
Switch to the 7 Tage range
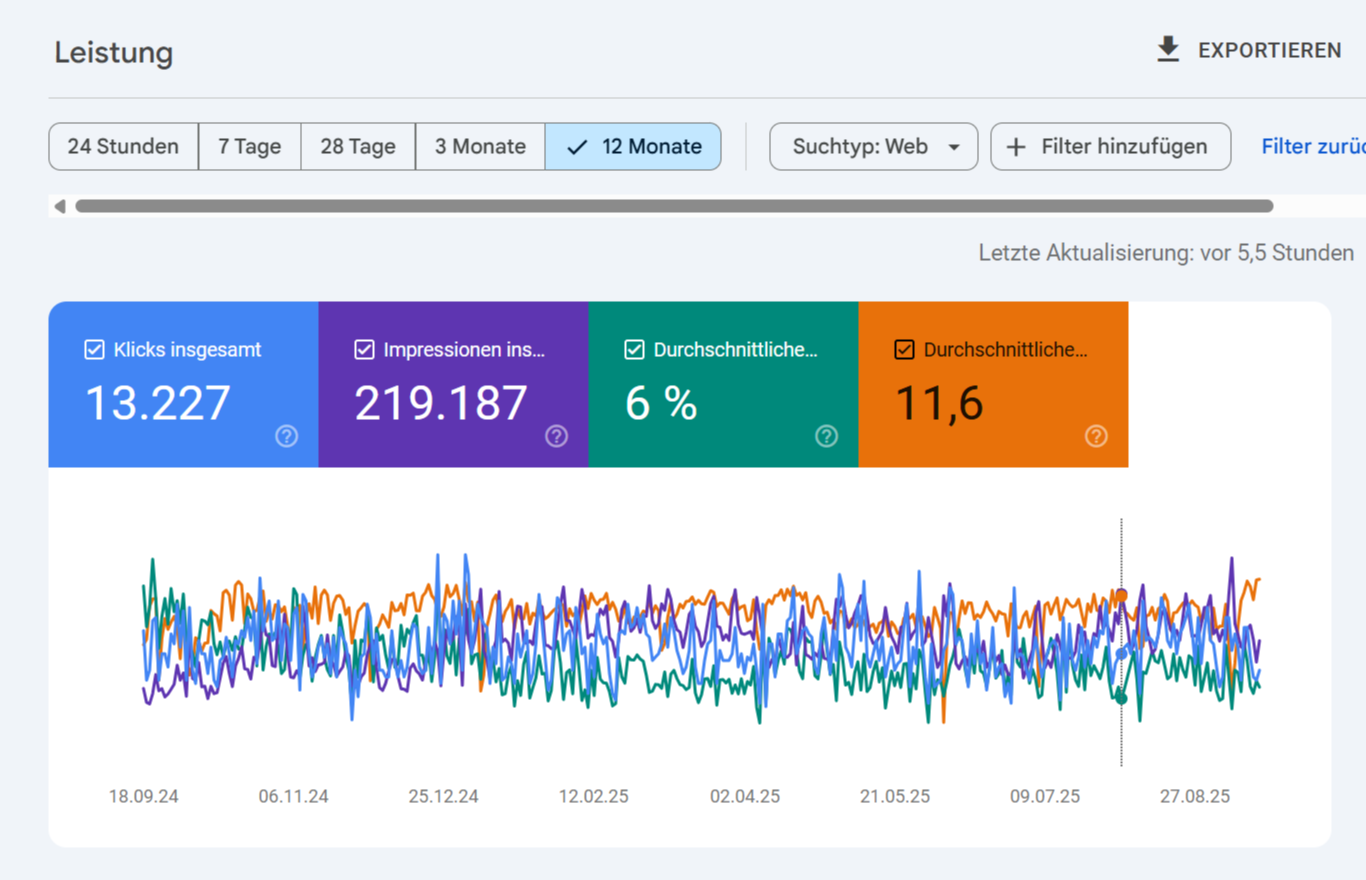point(249,147)
